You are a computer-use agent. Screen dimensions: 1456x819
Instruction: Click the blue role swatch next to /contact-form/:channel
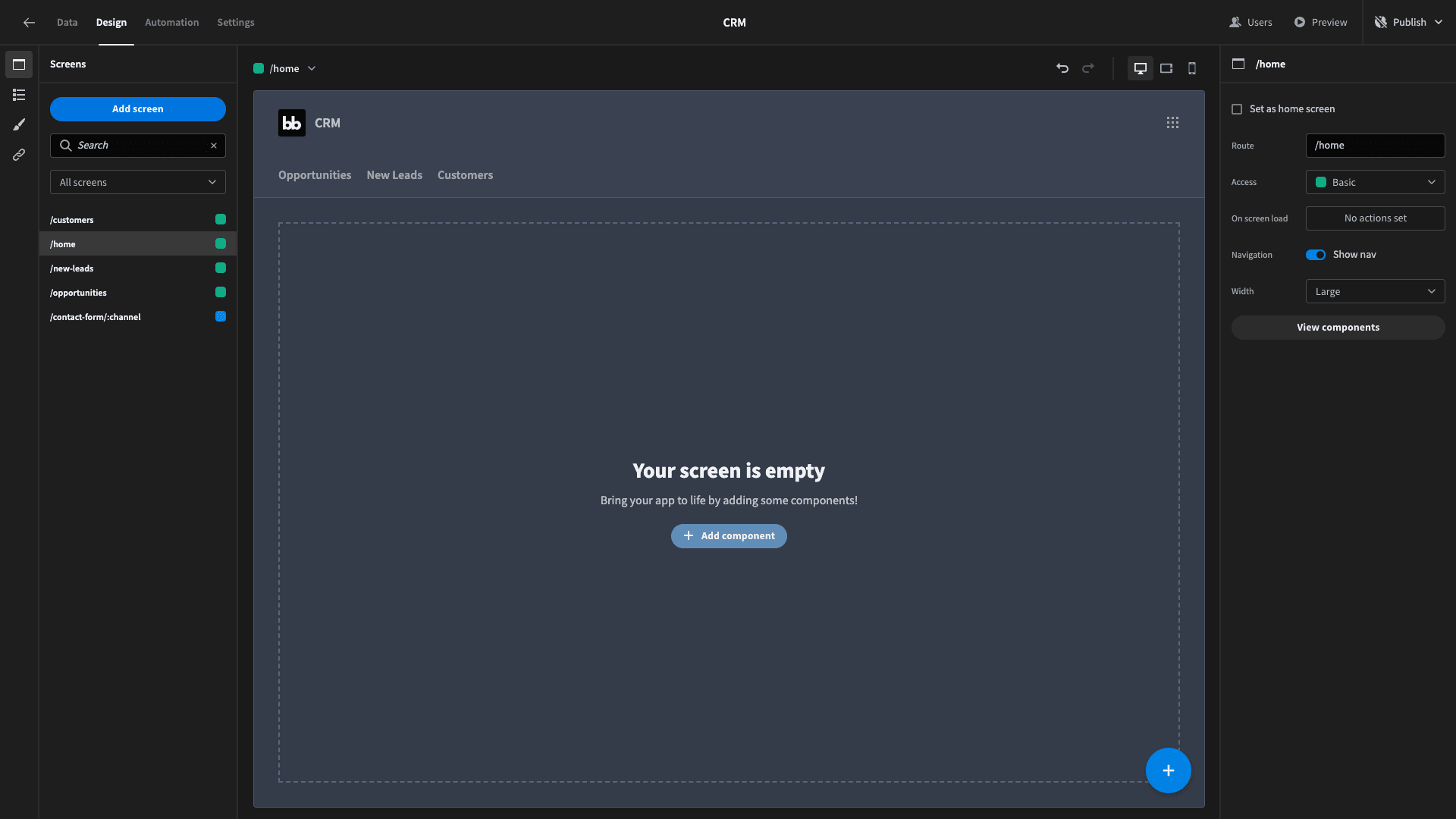click(x=221, y=316)
